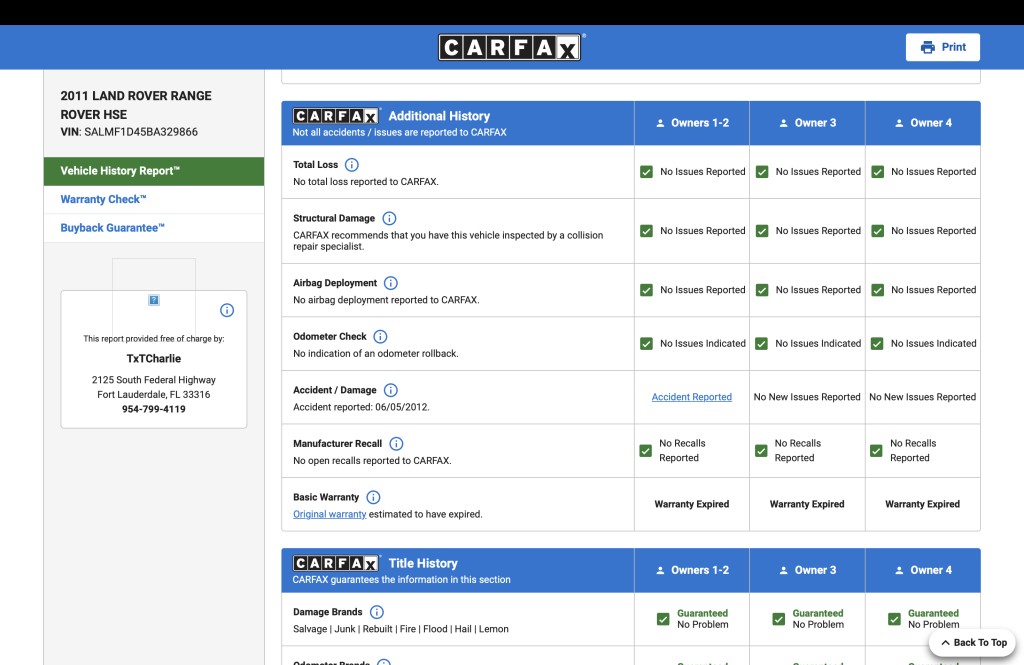Click Owners 1-2 header in Title History
The height and width of the screenshot is (665, 1024).
click(692, 570)
